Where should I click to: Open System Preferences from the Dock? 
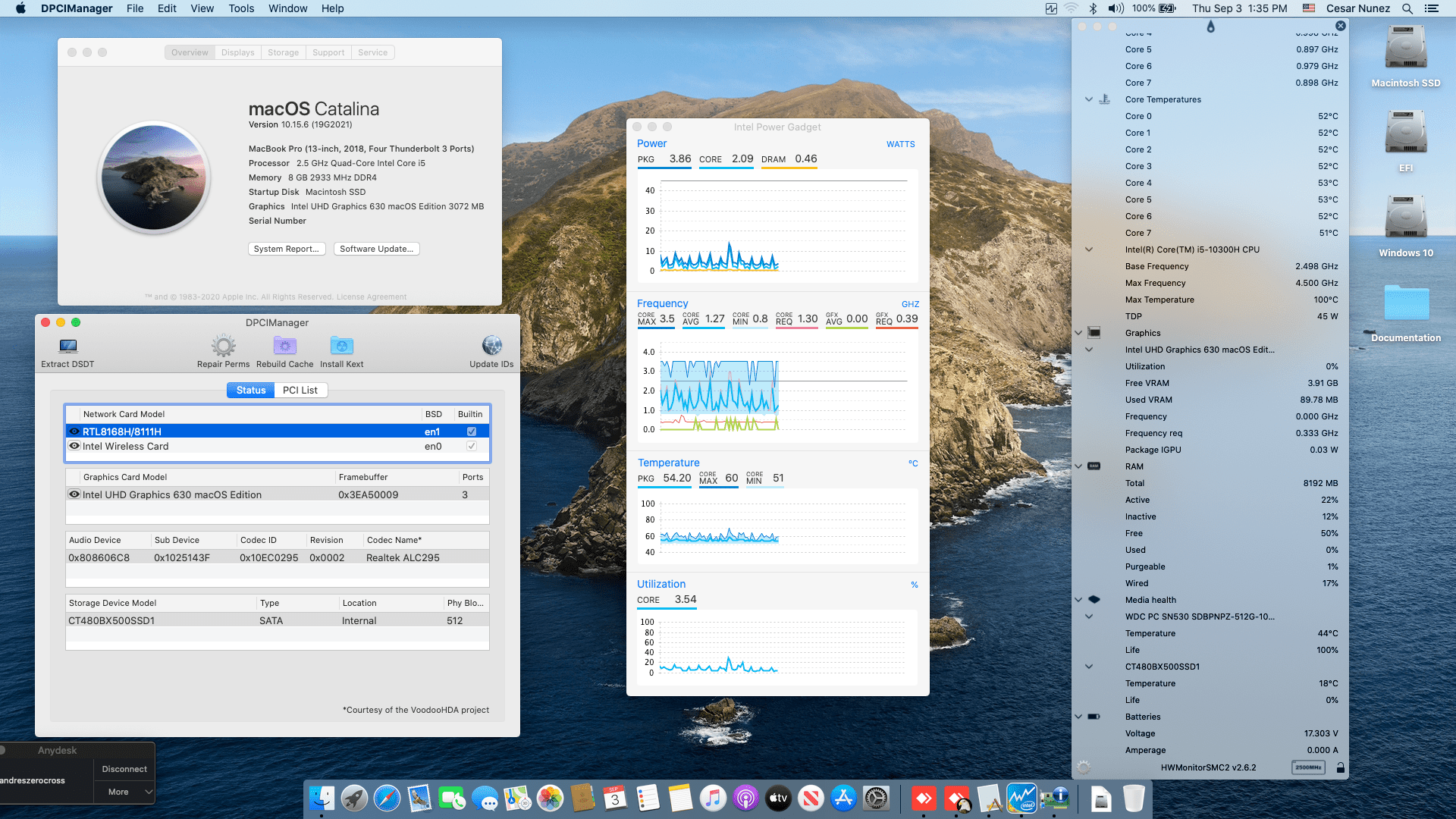876,798
